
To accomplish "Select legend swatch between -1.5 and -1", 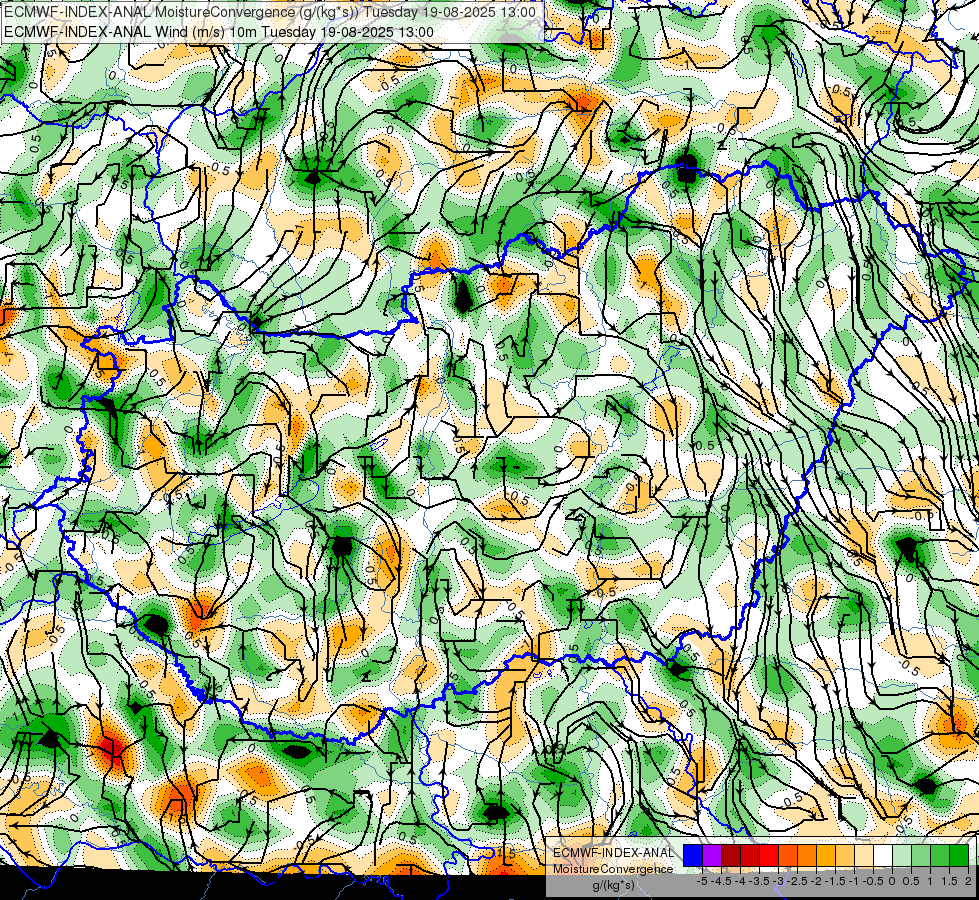I will pyautogui.click(x=845, y=856).
